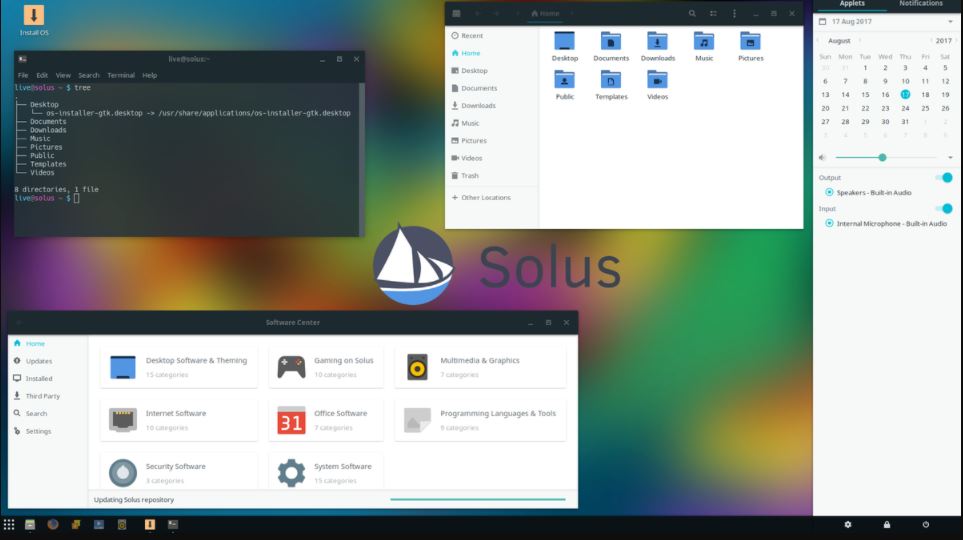Select Speakers - Built-in Audio radio
Viewport: 963px width, 540px height.
coord(829,192)
